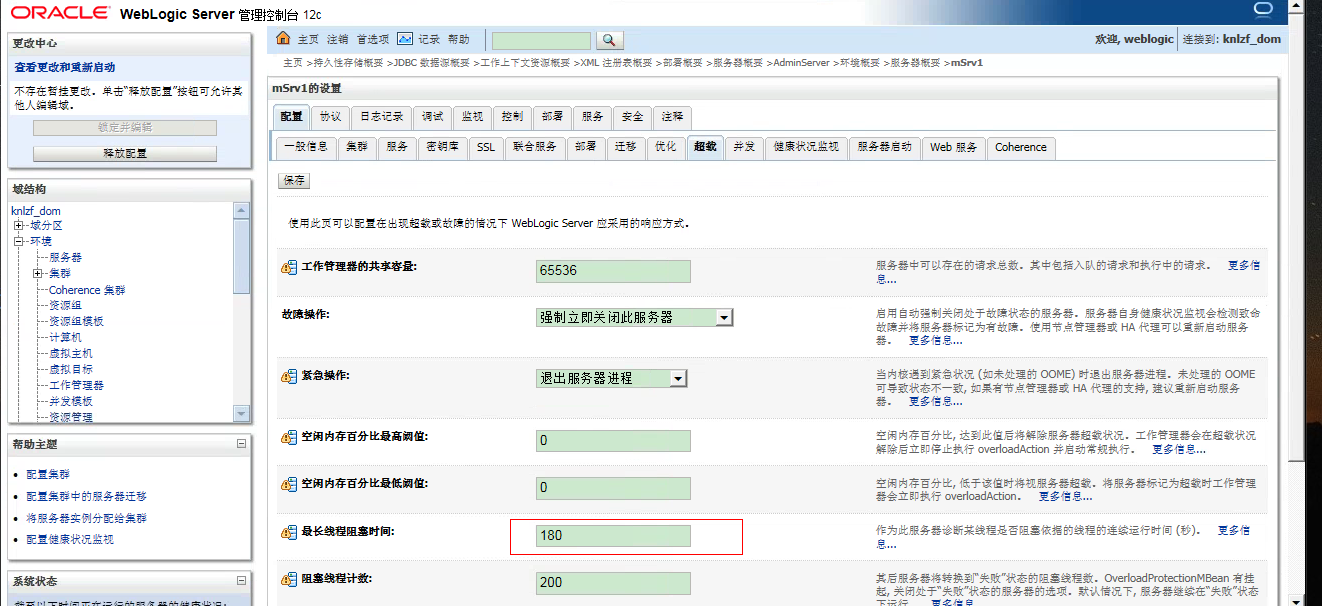Viewport: 1322px width, 606px height.
Task: Click the 查看更改和重新启动 link
Action: [x=65, y=67]
